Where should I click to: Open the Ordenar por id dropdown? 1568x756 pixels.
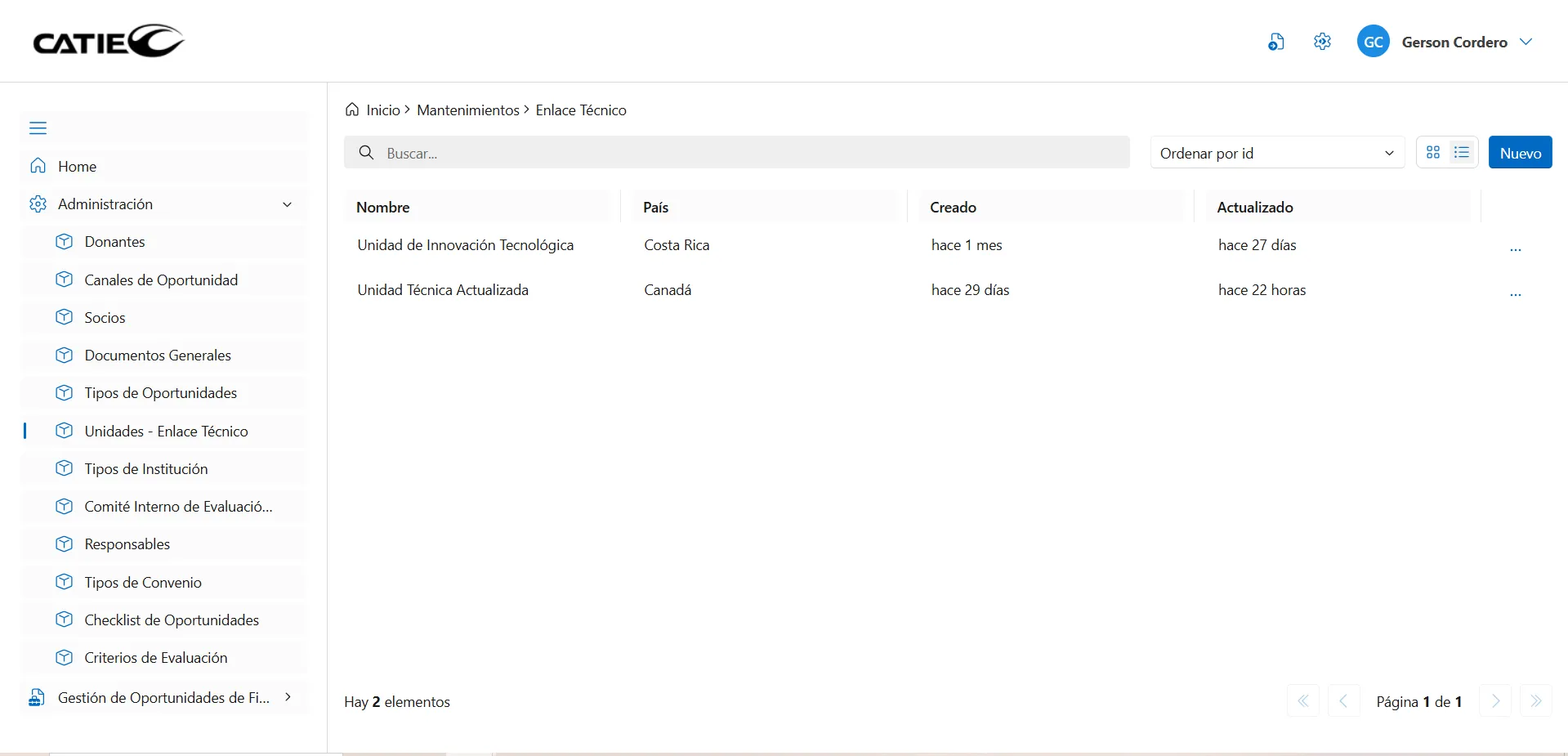point(1276,153)
